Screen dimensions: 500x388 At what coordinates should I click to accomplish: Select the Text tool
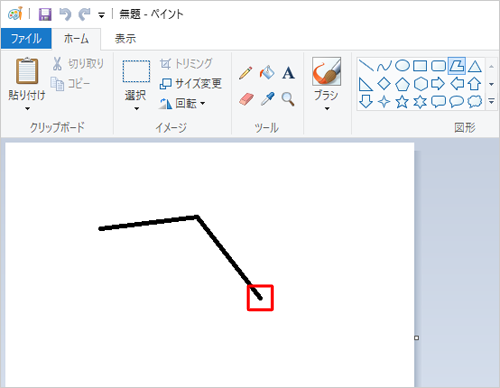(x=288, y=73)
